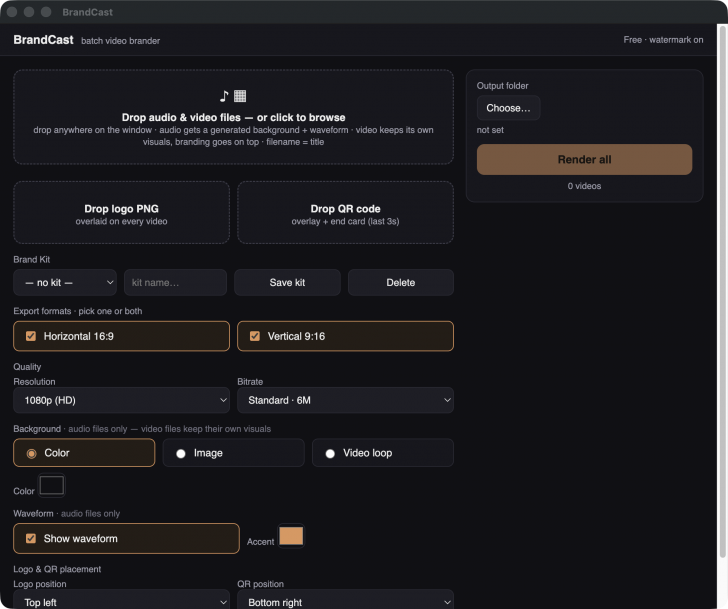This screenshot has height=609, width=728.
Task: Click the vertical scrollbar on the right edge
Action: click(722, 290)
